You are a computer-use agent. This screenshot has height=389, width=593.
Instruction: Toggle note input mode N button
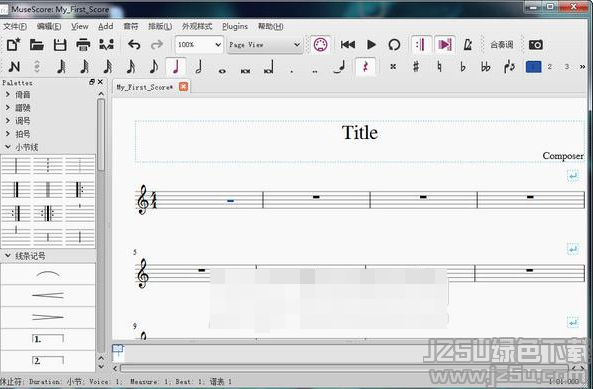(14, 67)
